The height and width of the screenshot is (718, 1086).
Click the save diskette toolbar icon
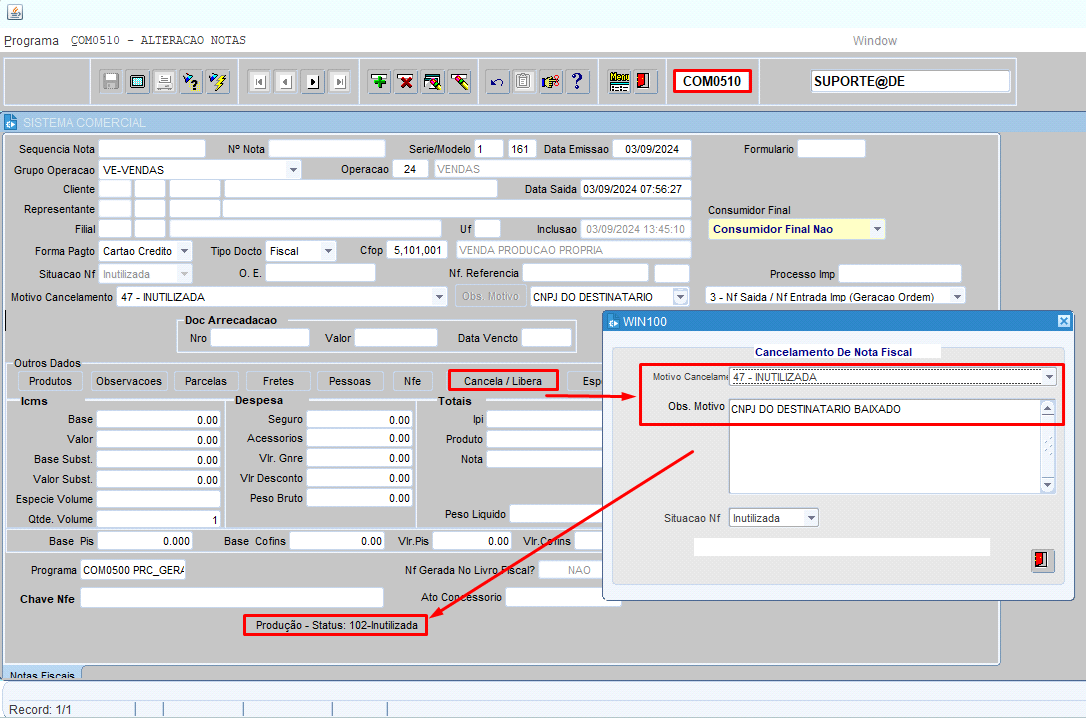tap(111, 82)
